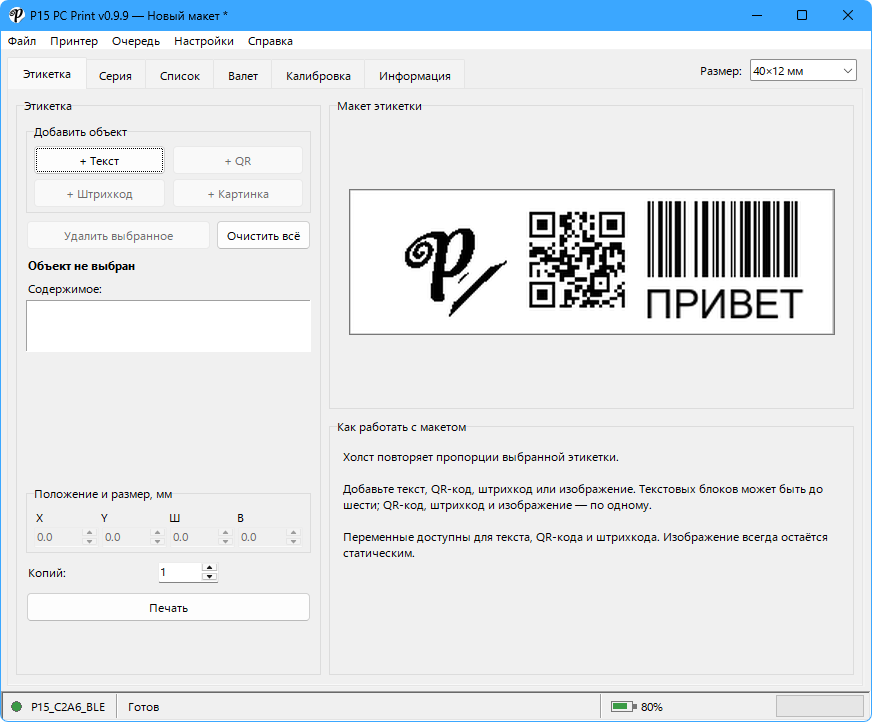This screenshot has height=722, width=872.
Task: Open the Справка menu
Action: point(270,41)
